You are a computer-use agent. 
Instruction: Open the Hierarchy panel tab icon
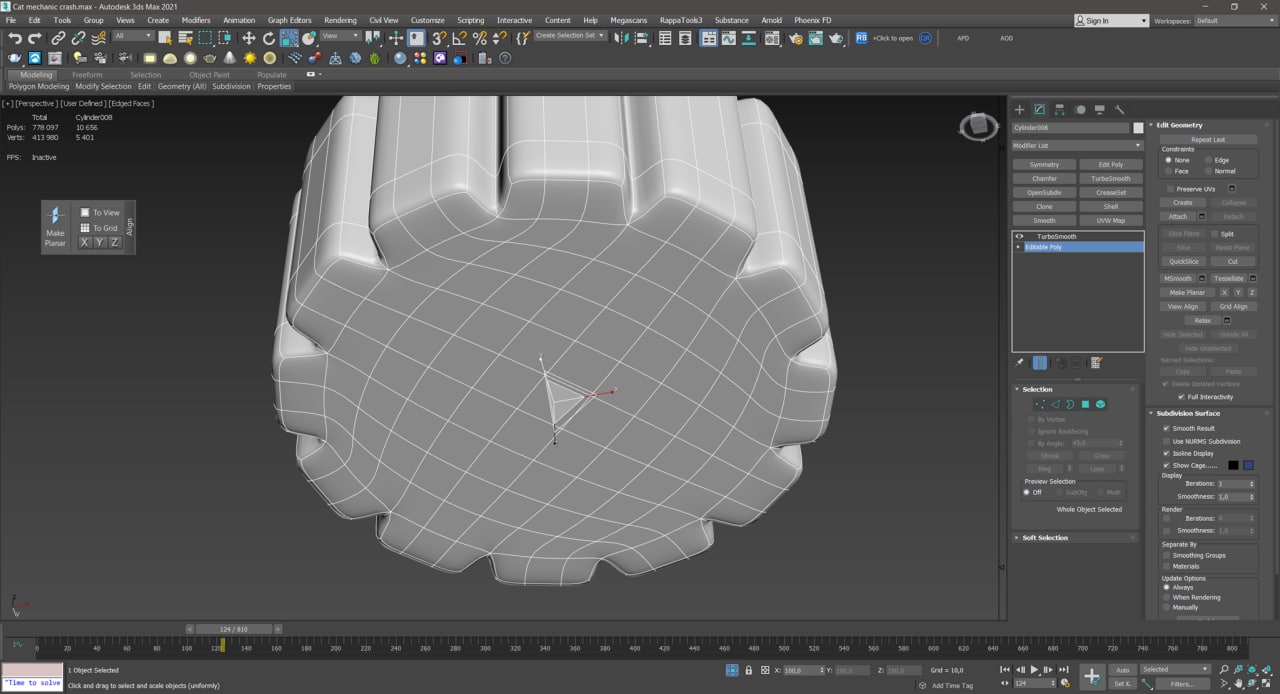pyautogui.click(x=1059, y=110)
